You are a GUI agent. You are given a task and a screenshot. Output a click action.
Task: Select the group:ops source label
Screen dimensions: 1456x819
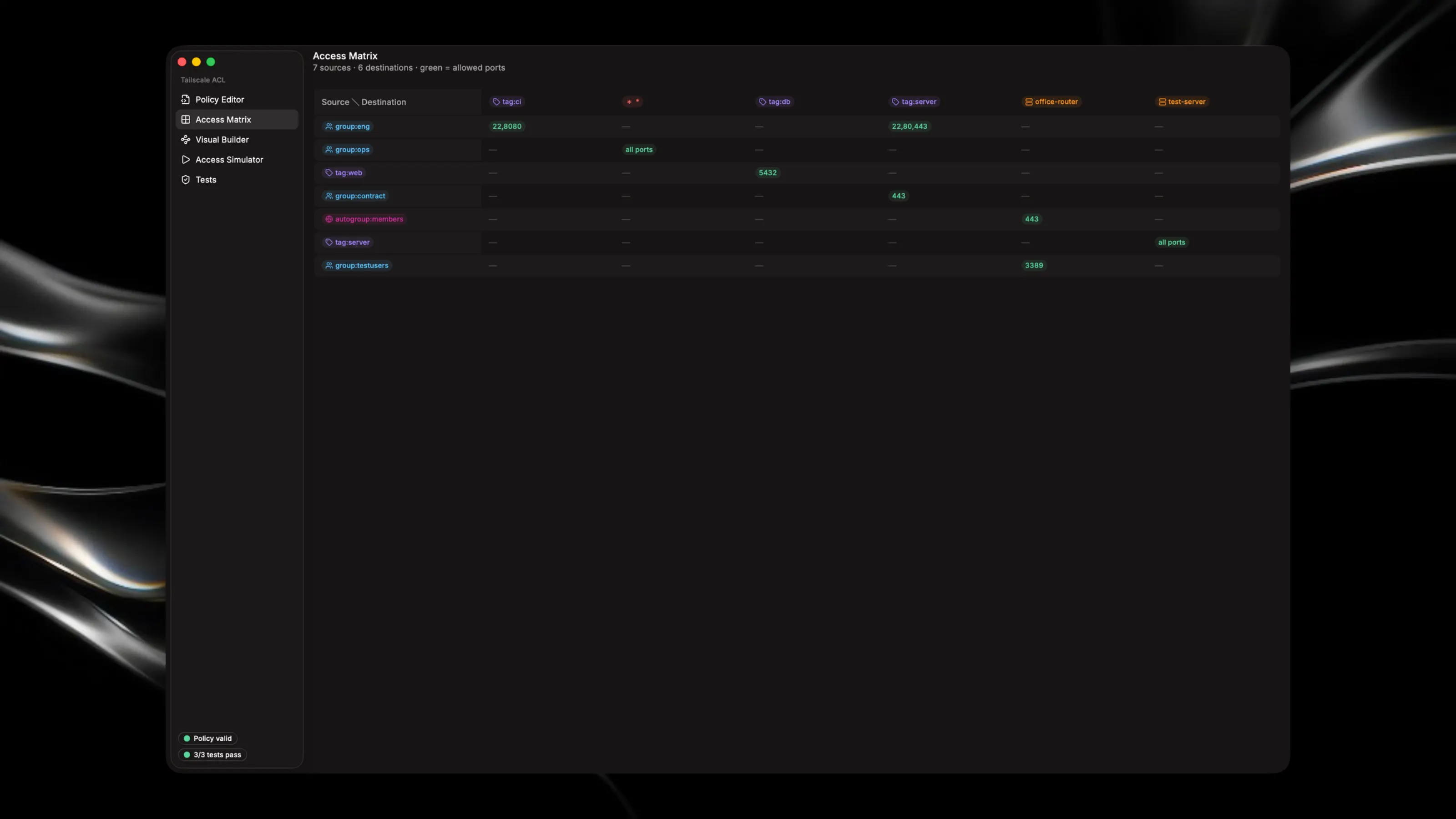(347, 149)
